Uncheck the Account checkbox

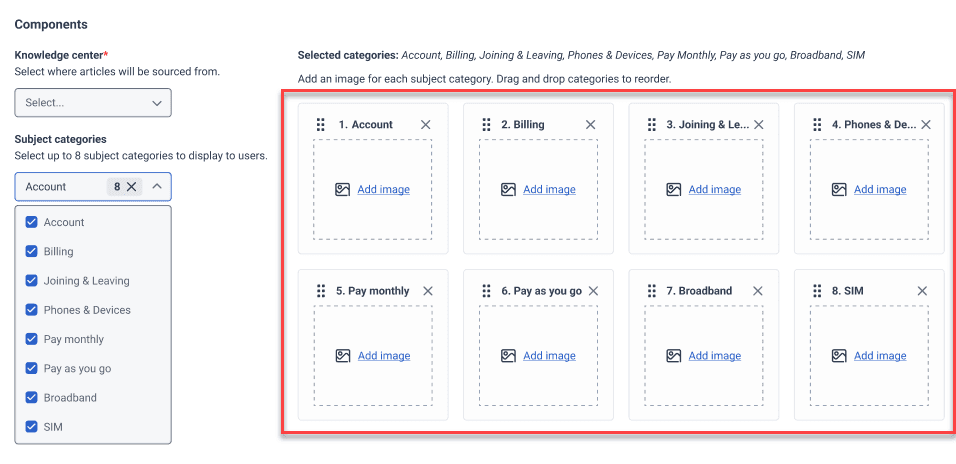[32, 222]
